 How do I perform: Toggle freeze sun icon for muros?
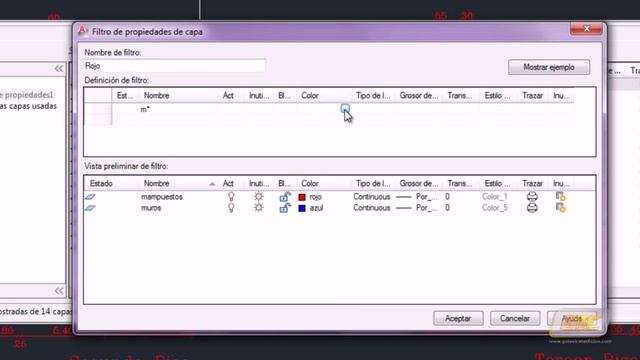(x=258, y=208)
